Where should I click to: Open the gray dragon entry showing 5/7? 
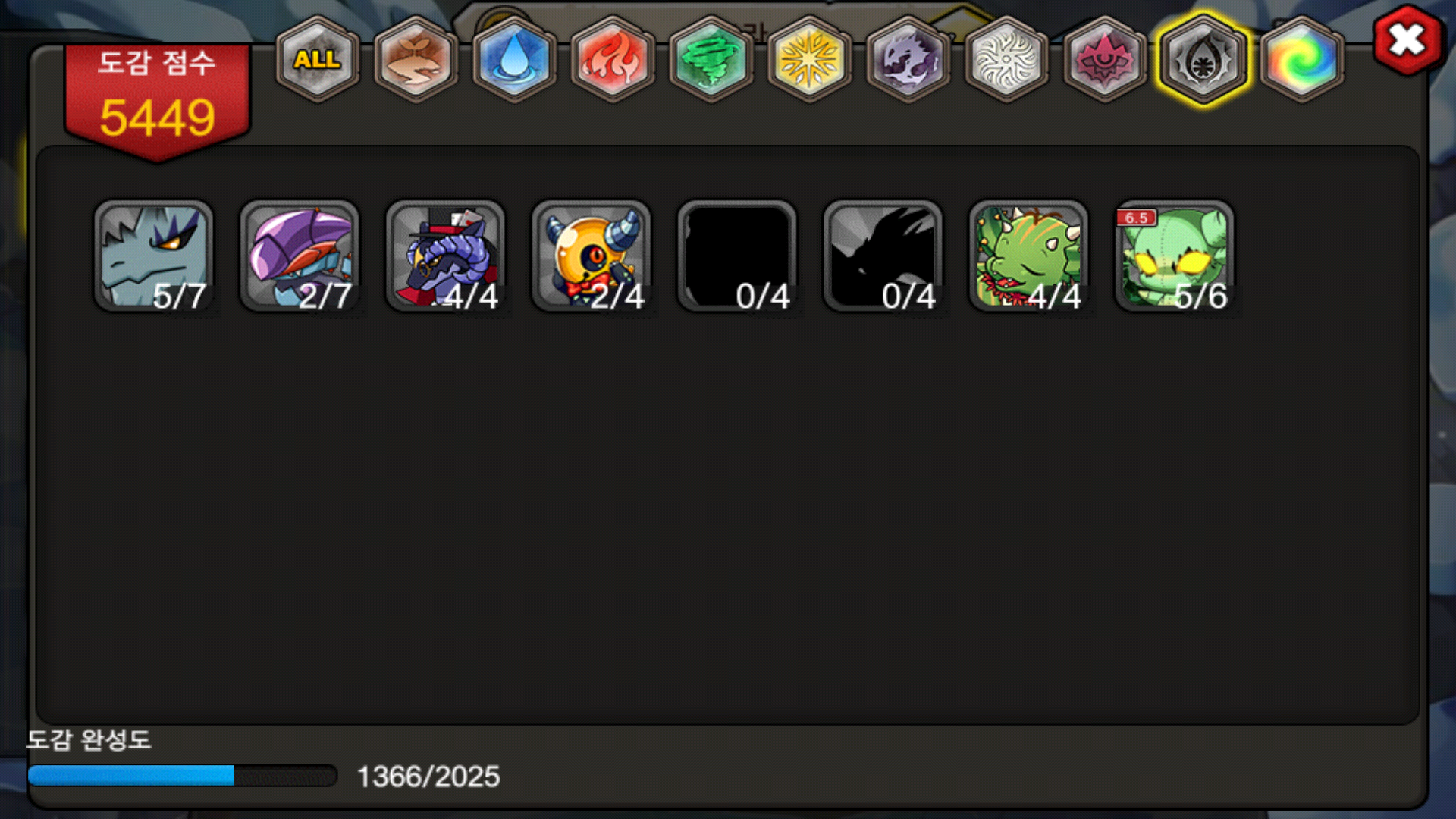(x=154, y=256)
